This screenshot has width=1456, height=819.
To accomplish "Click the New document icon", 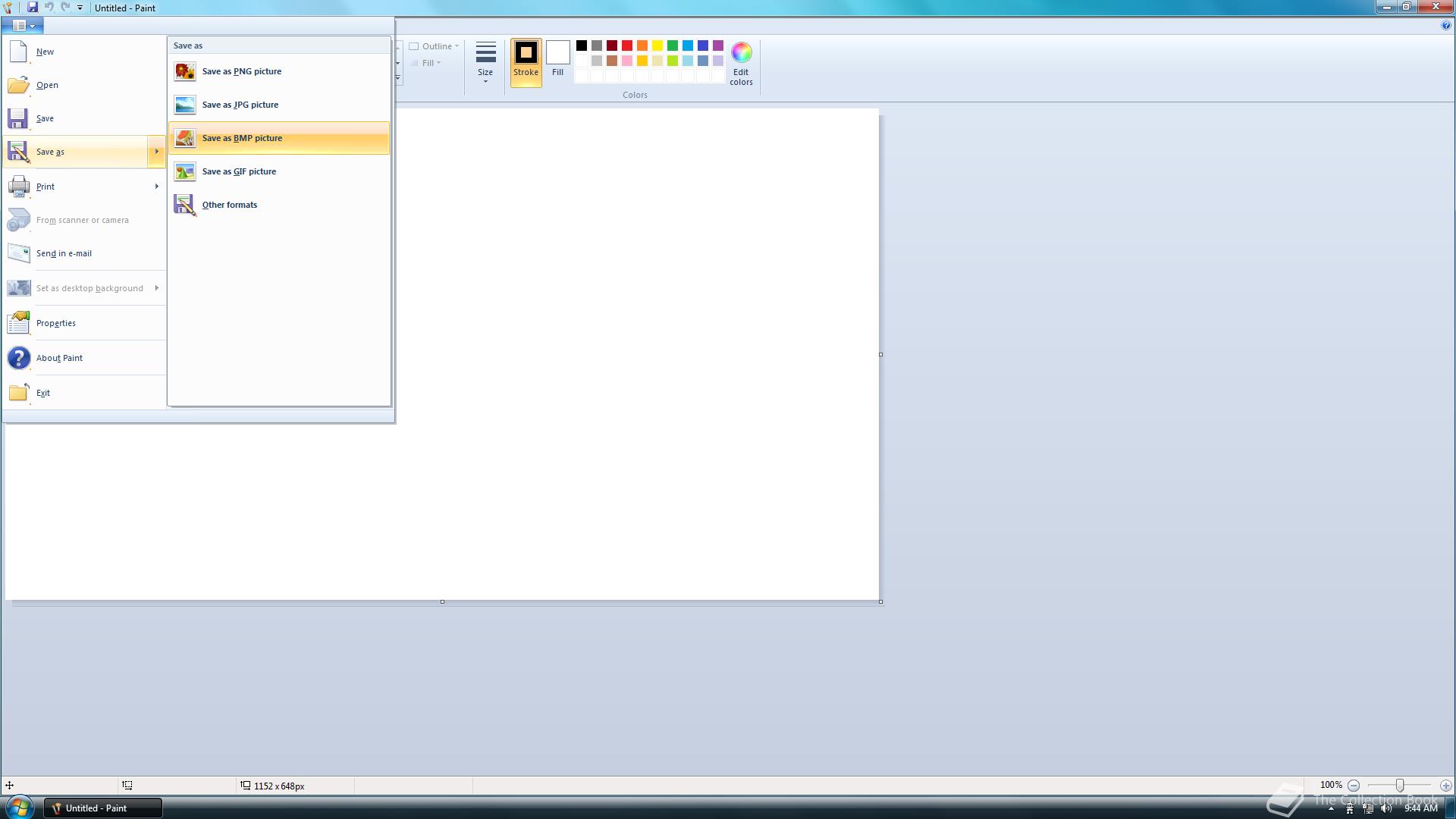I will 18,52.
